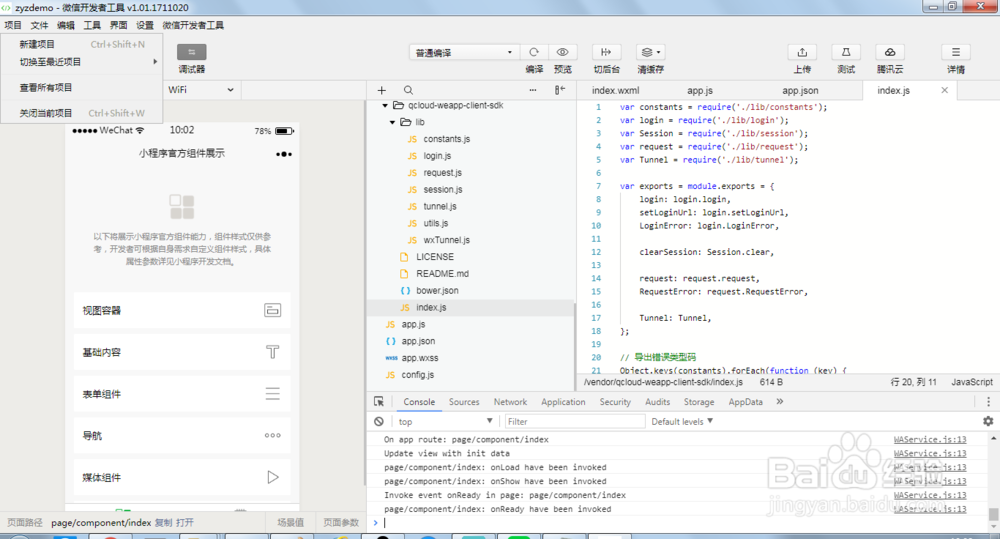Open the Edit menu (编辑)

click(x=66, y=25)
